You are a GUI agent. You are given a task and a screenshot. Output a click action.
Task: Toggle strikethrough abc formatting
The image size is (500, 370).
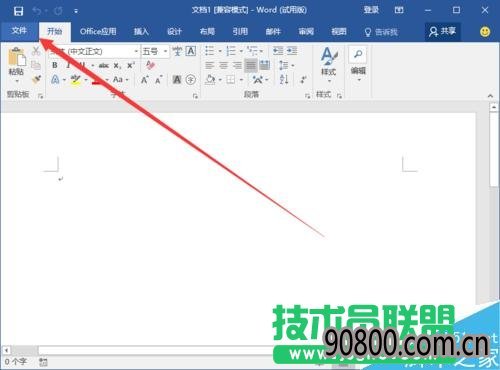click(104, 65)
